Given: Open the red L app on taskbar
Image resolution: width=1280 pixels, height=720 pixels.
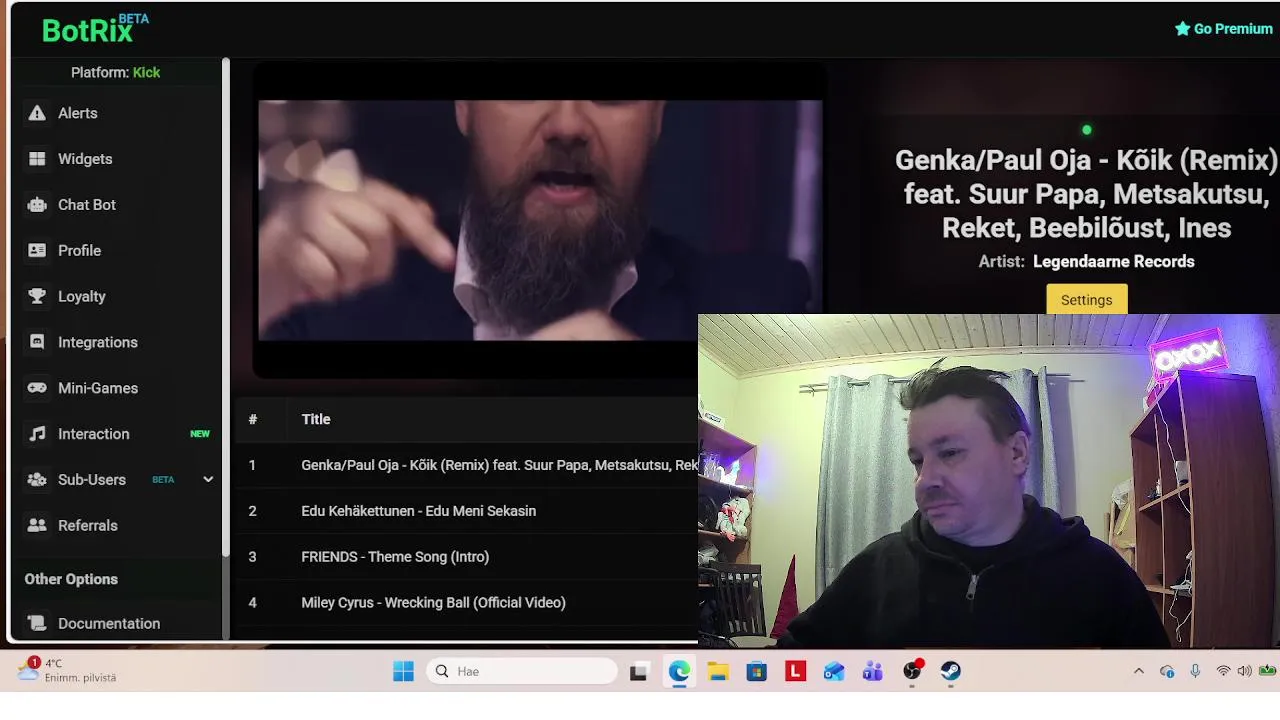Looking at the screenshot, I should click(x=795, y=671).
